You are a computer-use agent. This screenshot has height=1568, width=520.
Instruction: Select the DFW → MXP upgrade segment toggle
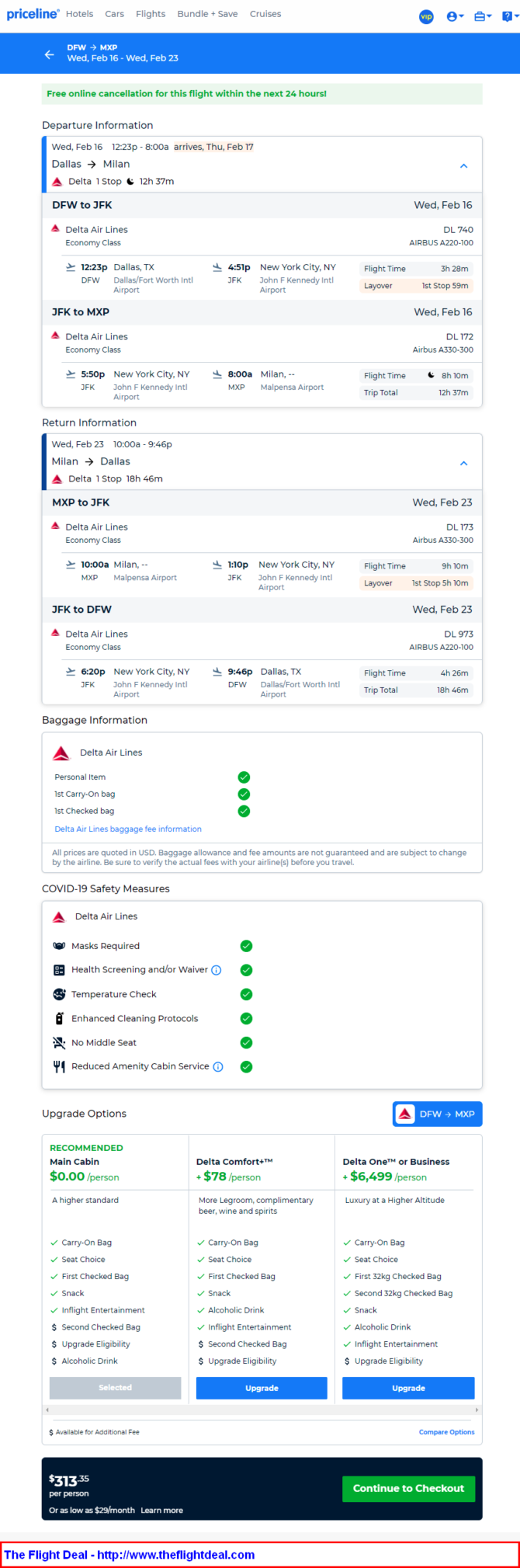[437, 1114]
